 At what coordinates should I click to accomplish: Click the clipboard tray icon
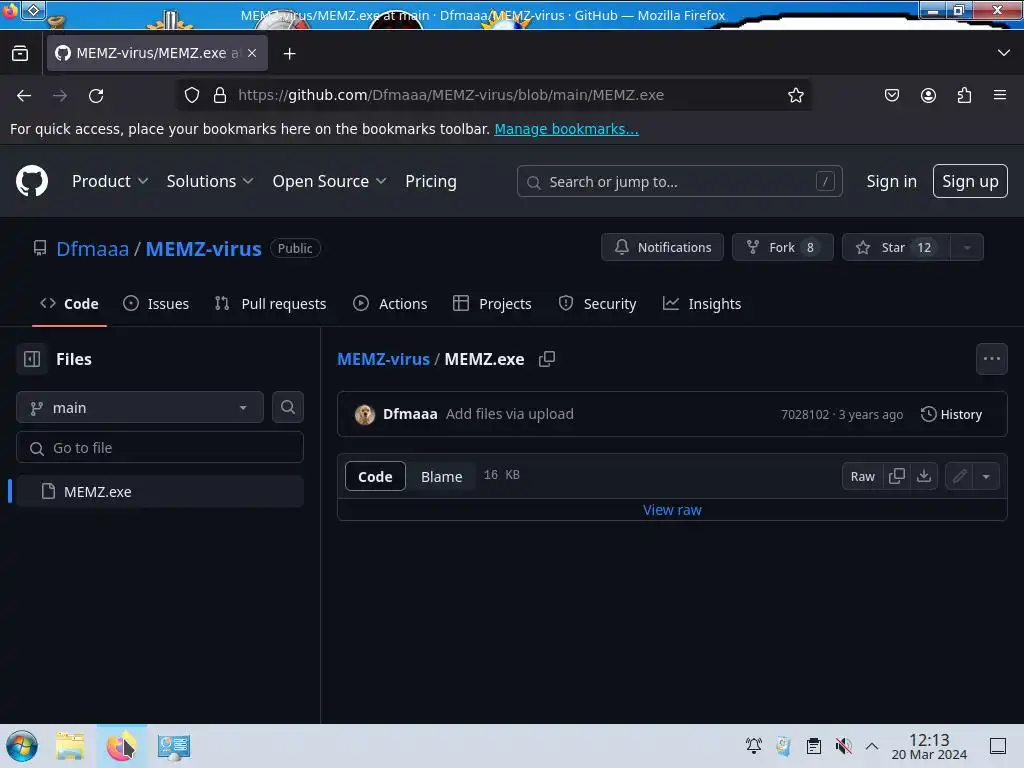[814, 746]
